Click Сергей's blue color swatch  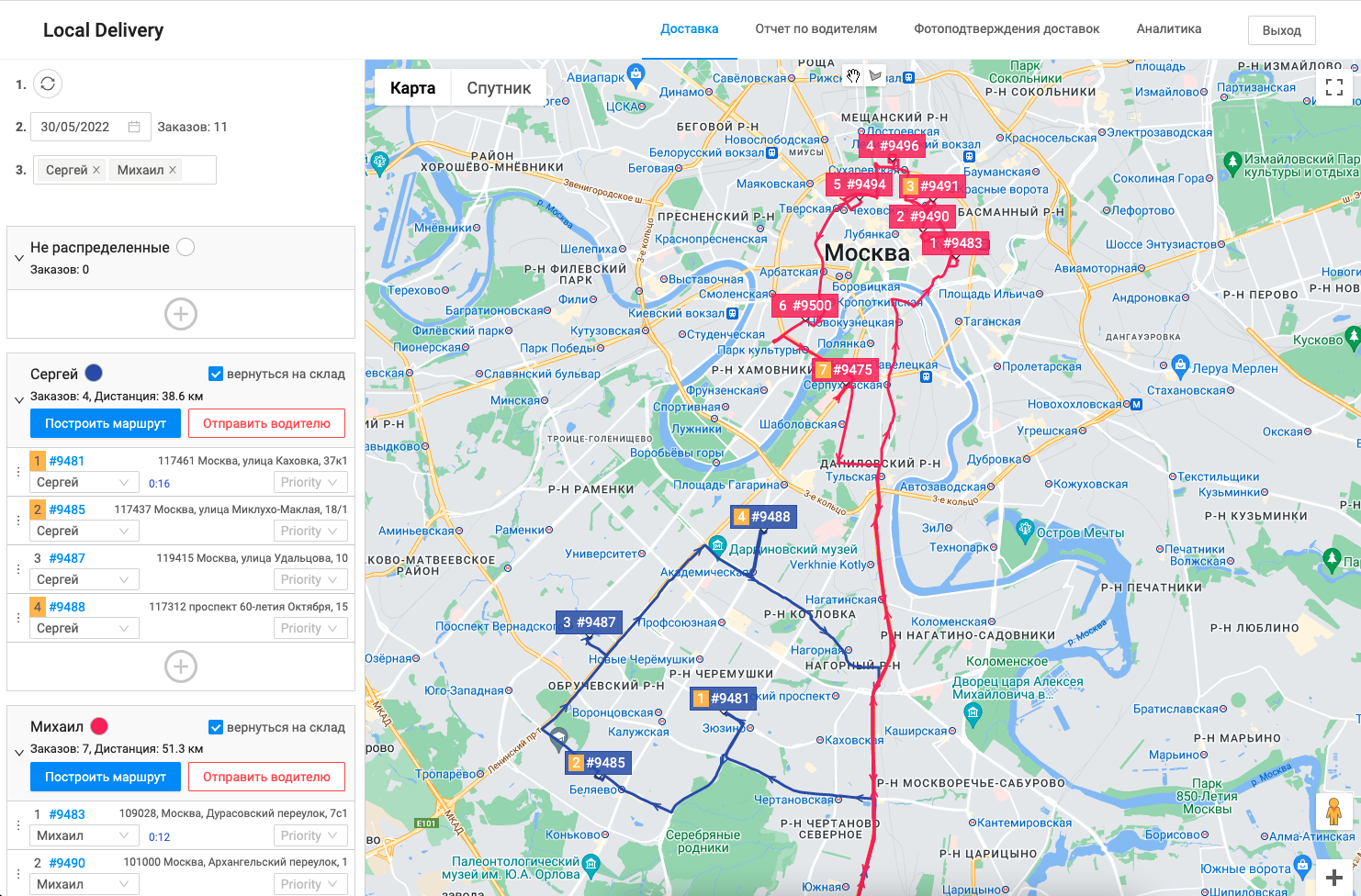(94, 373)
